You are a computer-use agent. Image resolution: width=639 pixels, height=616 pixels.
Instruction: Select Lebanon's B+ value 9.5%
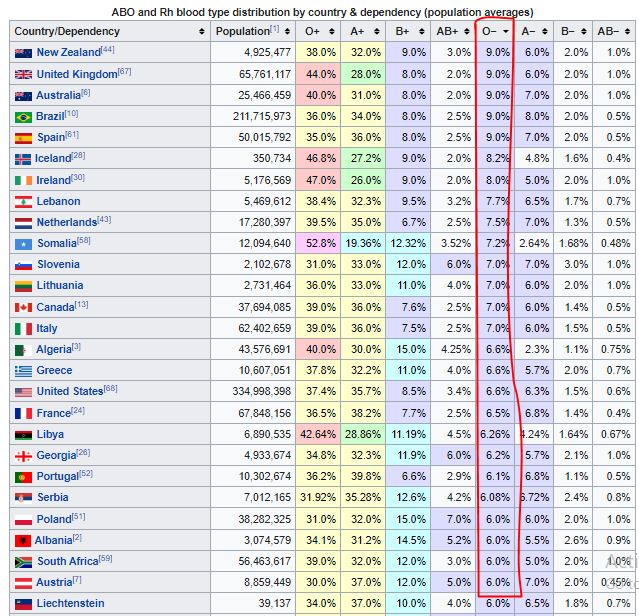click(x=414, y=202)
